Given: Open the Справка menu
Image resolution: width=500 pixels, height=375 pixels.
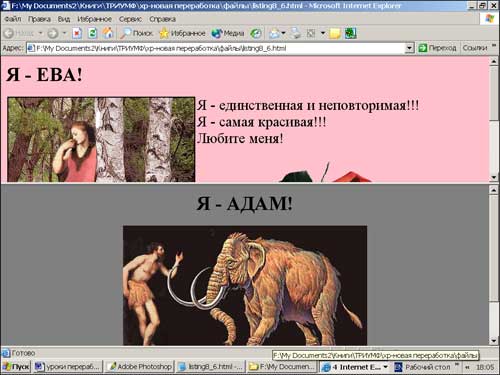Looking at the screenshot, I should (162, 19).
